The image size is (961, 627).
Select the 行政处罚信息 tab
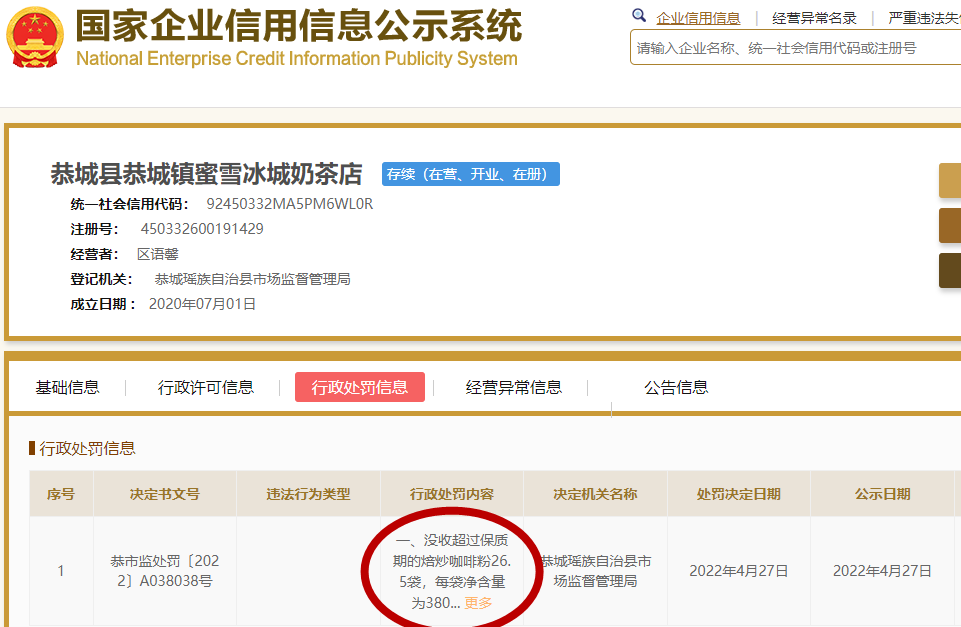pyautogui.click(x=360, y=387)
